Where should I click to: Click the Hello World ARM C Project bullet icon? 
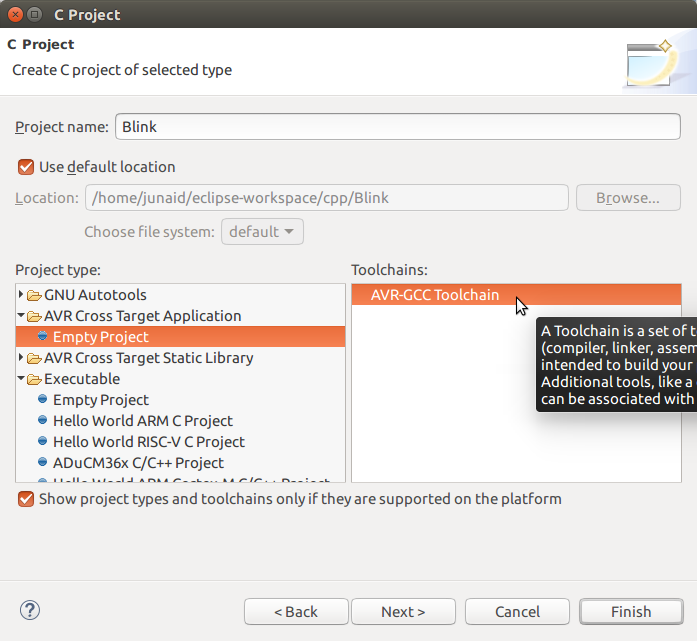42,421
